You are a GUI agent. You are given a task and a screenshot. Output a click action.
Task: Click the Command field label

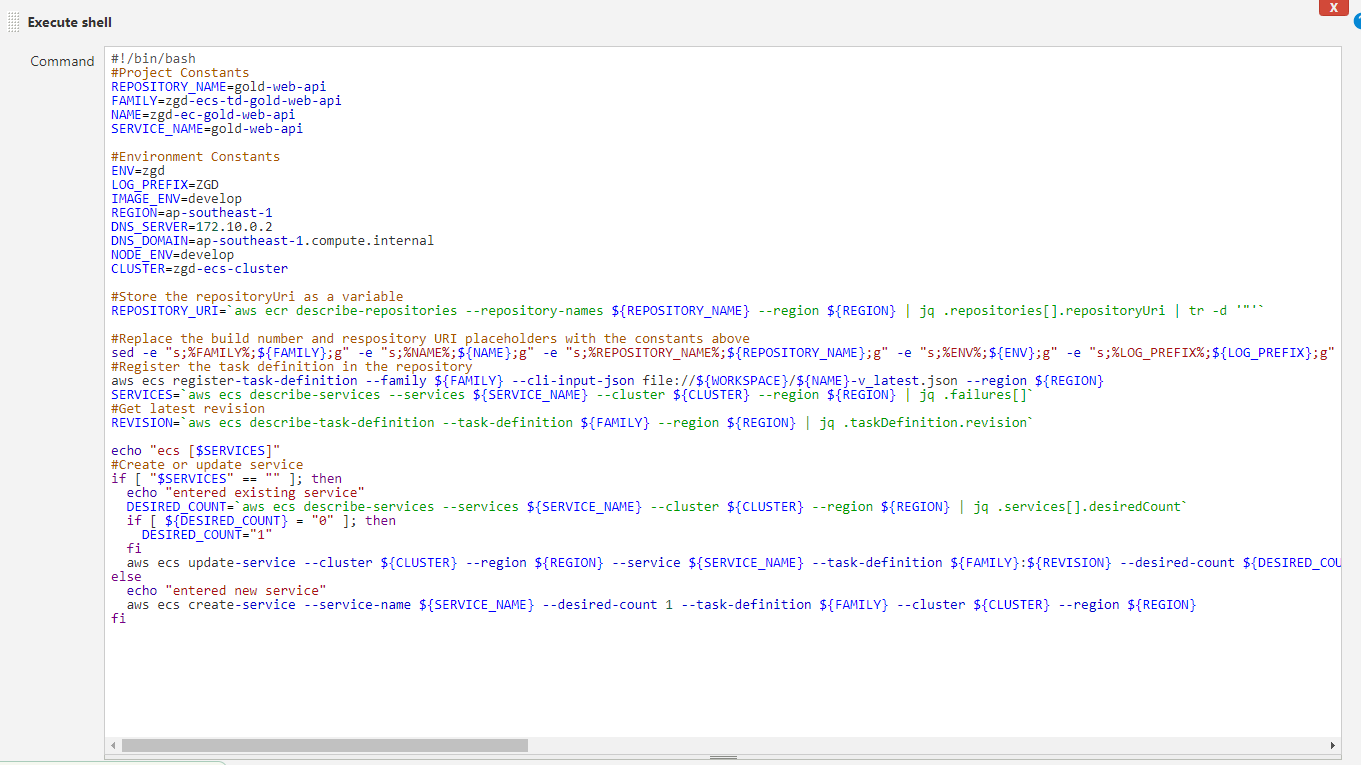pos(62,61)
